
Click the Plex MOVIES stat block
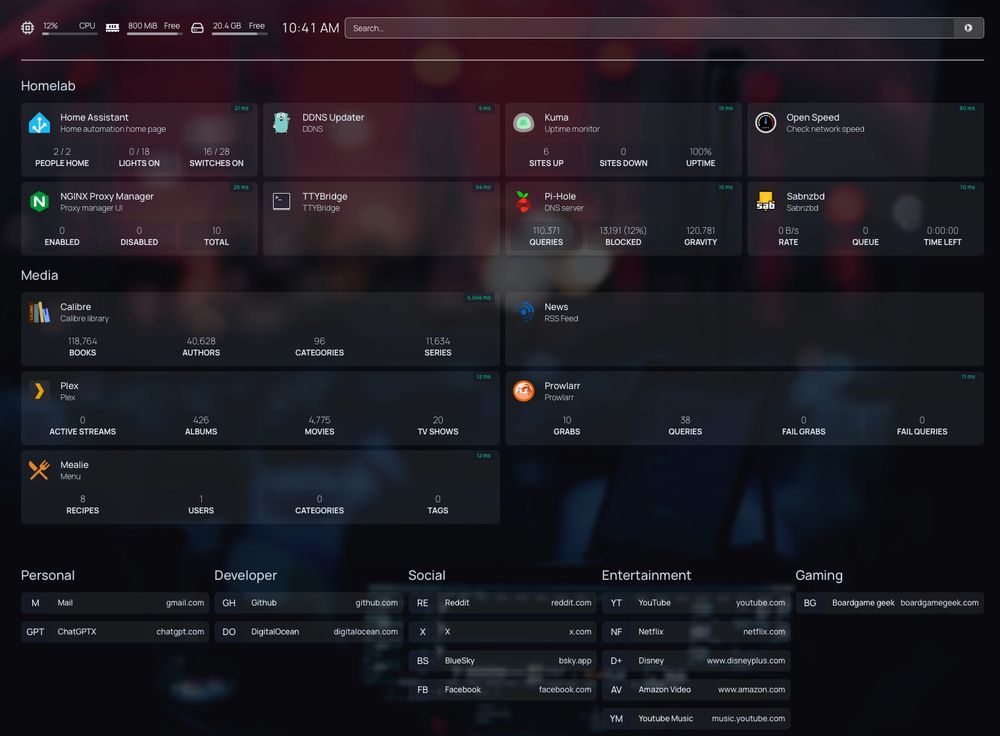pyautogui.click(x=320, y=425)
